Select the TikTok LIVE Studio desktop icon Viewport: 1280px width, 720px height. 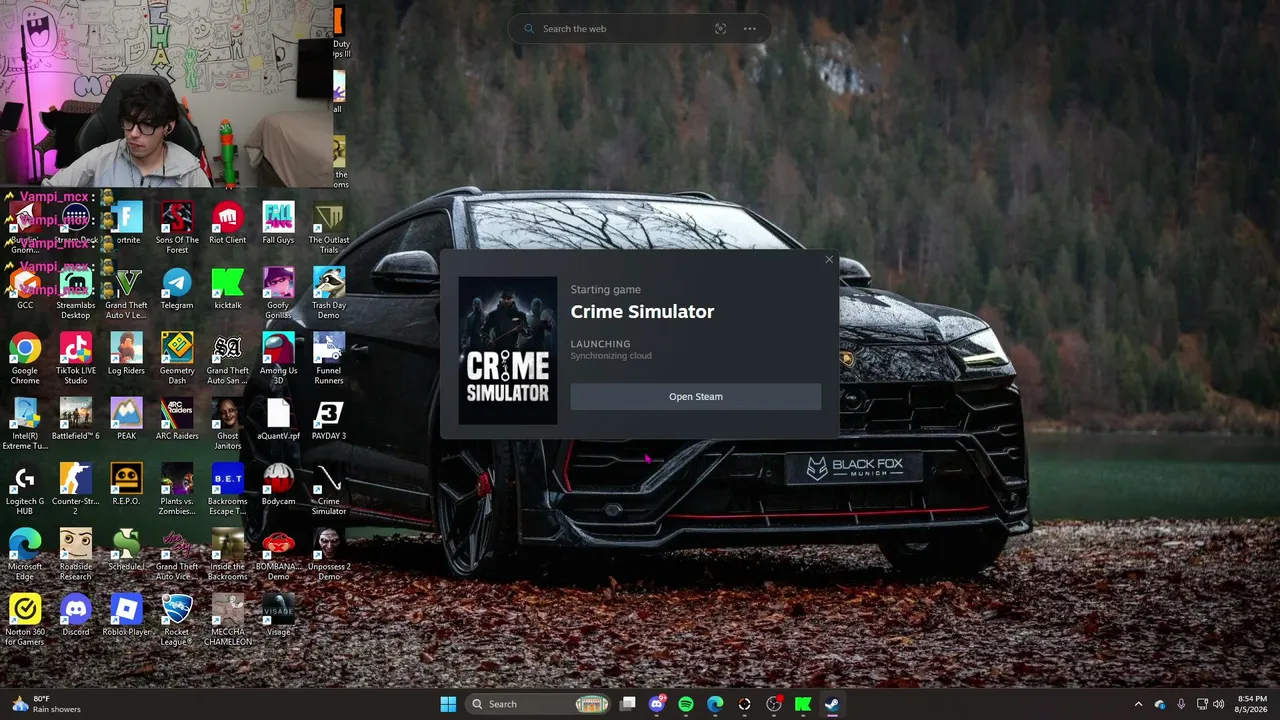tap(76, 359)
